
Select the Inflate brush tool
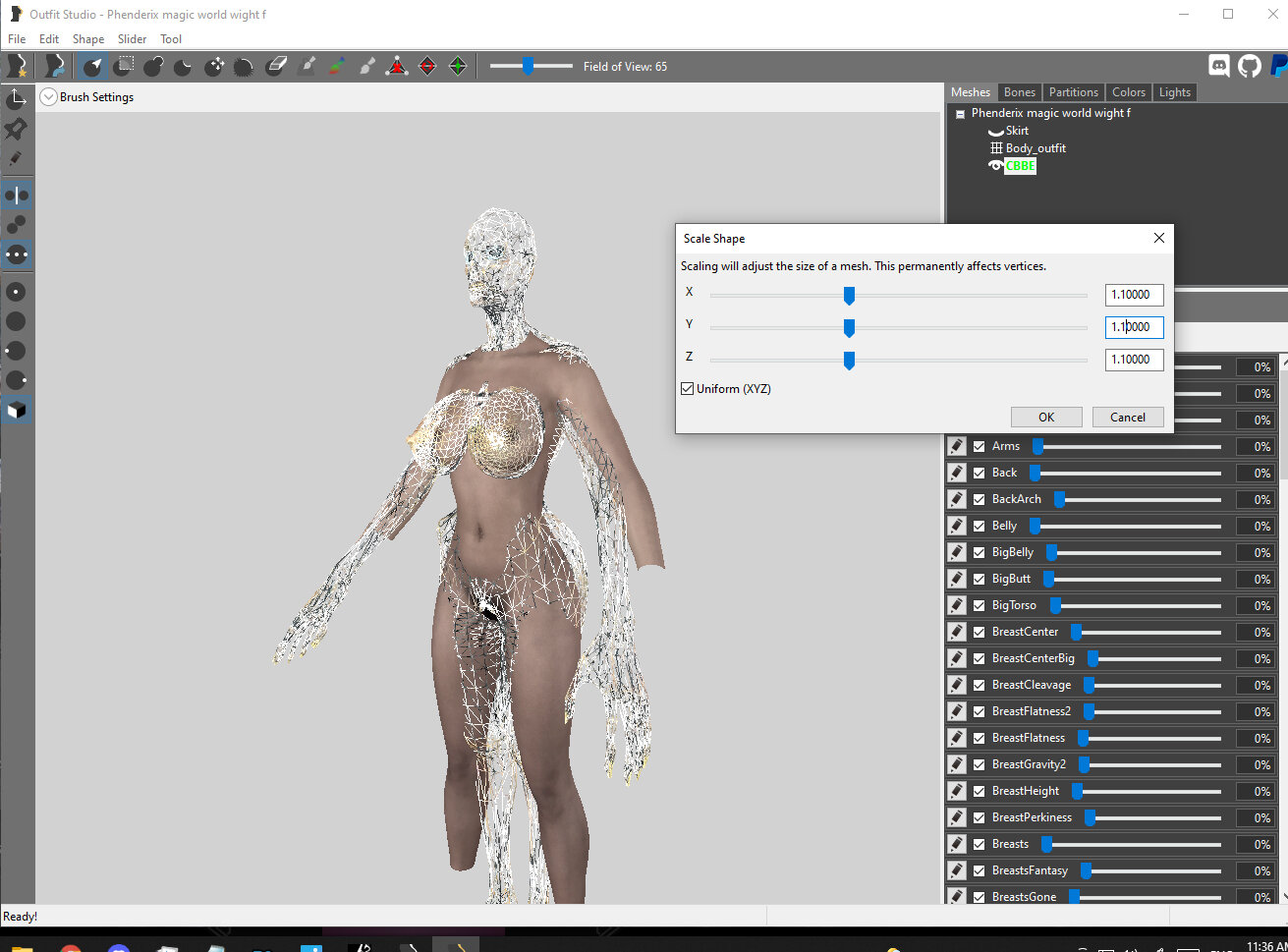(x=153, y=66)
